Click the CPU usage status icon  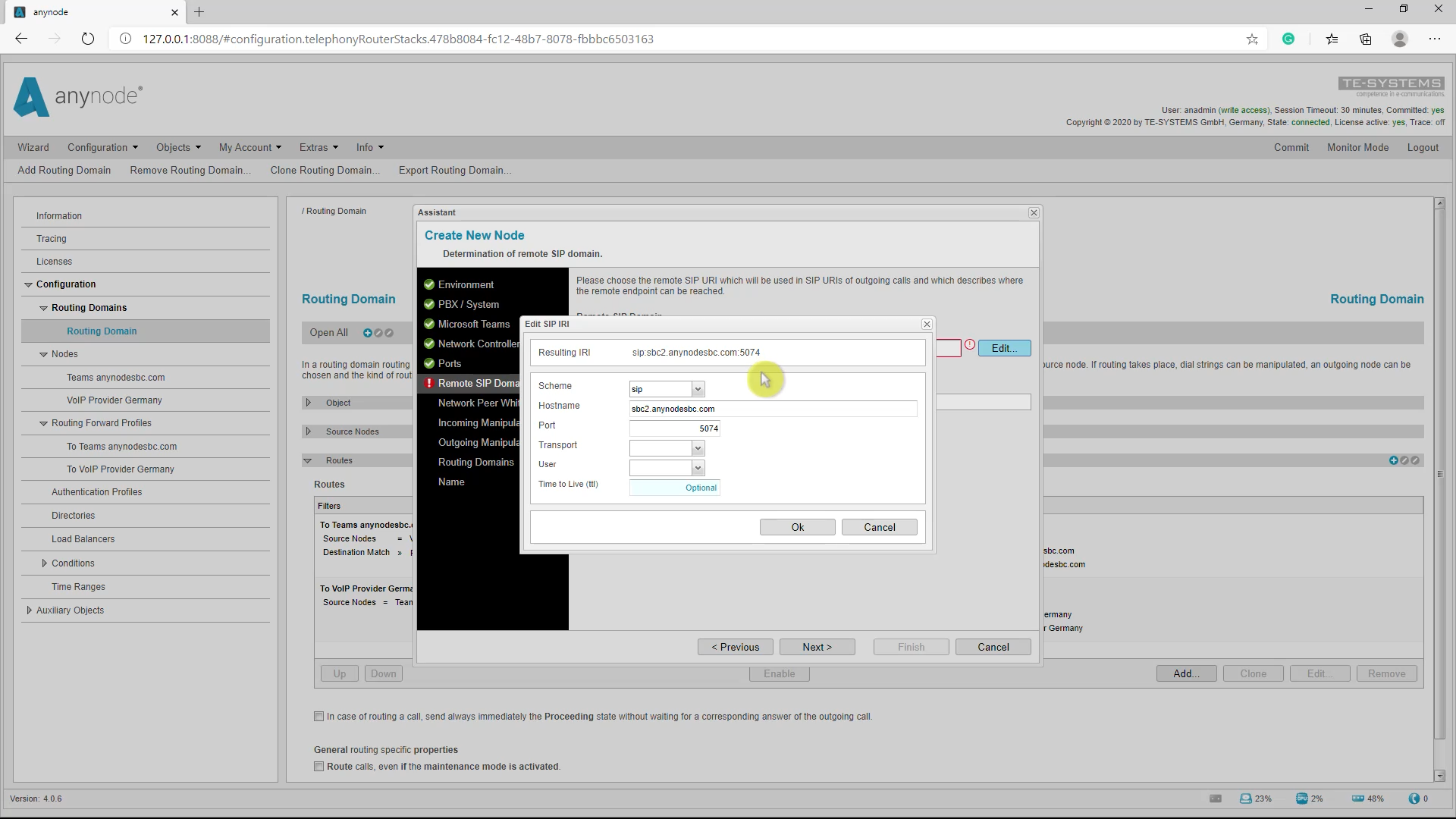click(1302, 799)
